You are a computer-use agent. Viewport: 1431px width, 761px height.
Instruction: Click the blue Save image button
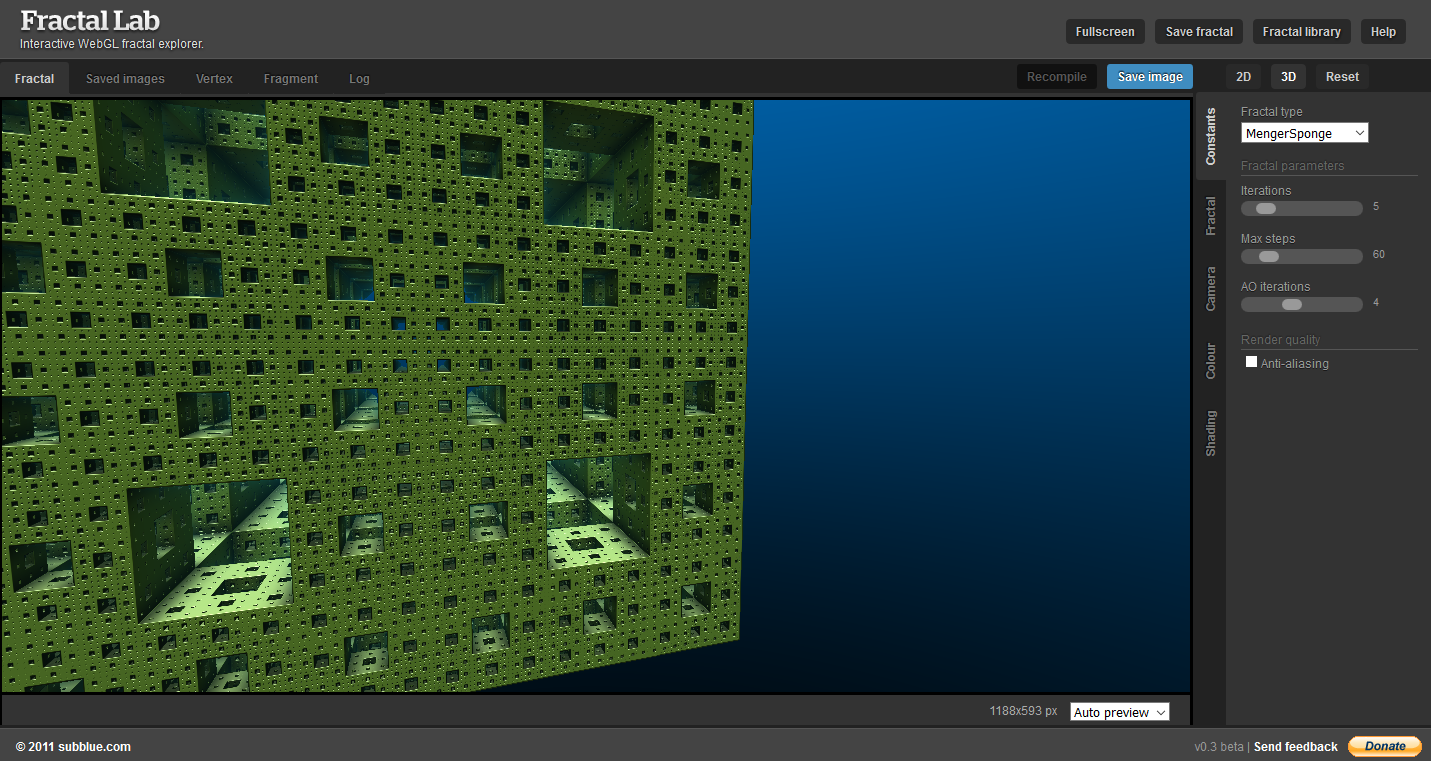(1150, 77)
